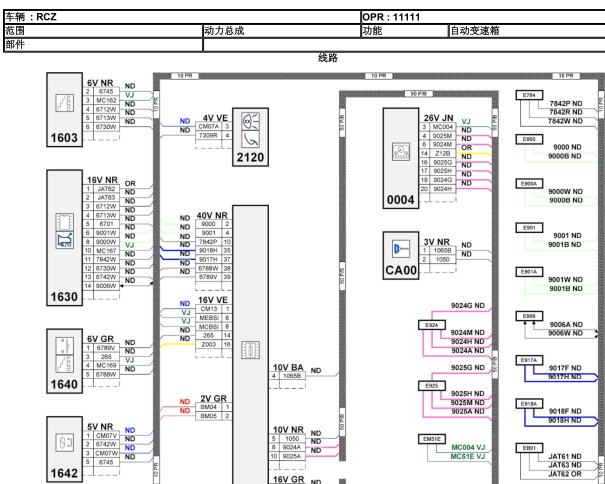Select the E900 splice box
Screen dimensions: 605x484
529,139
